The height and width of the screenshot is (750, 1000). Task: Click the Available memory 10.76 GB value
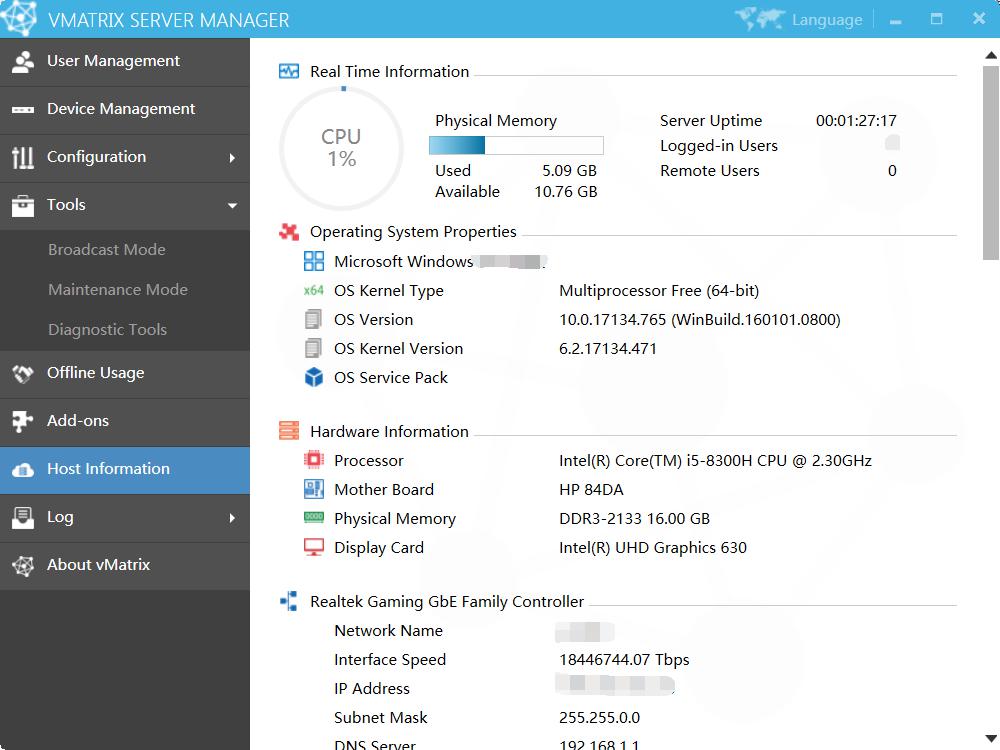pyautogui.click(x=565, y=192)
